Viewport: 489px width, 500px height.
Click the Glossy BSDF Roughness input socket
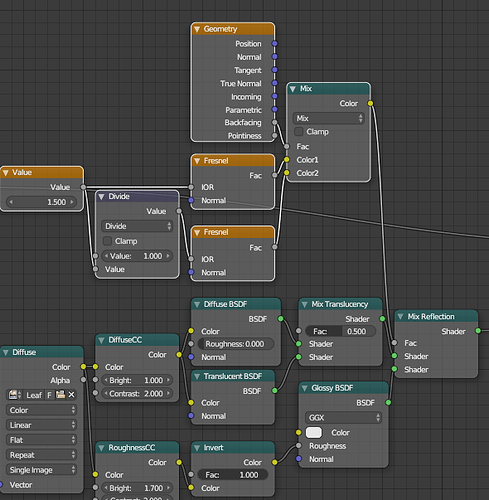299,446
